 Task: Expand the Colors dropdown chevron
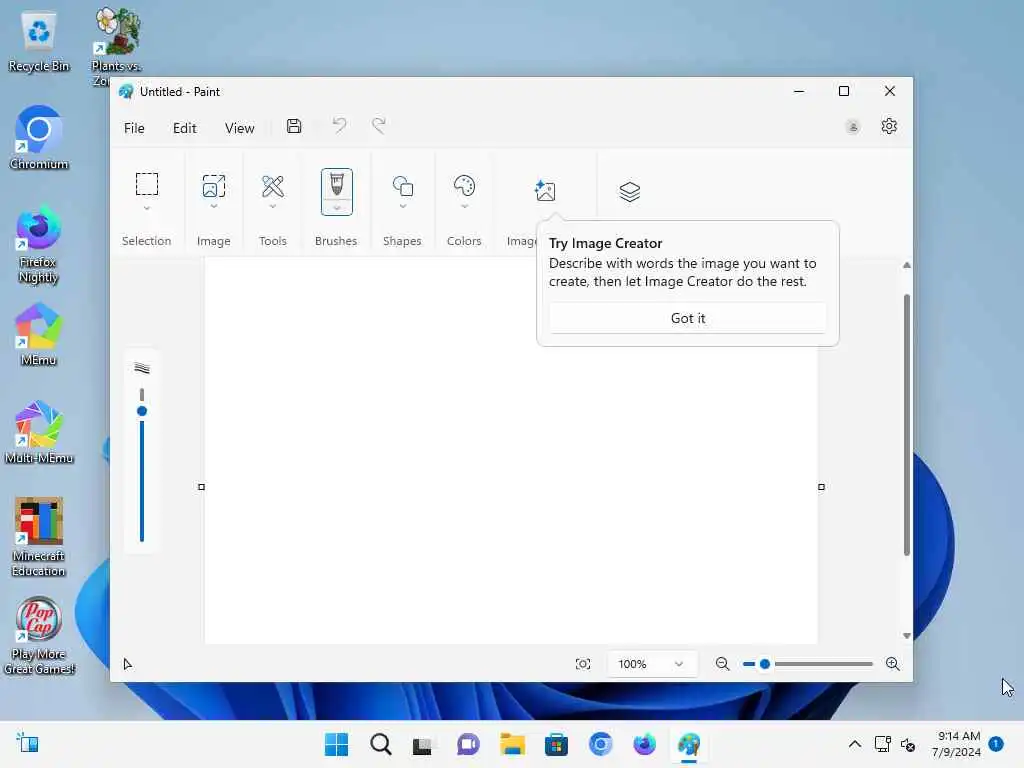click(464, 206)
